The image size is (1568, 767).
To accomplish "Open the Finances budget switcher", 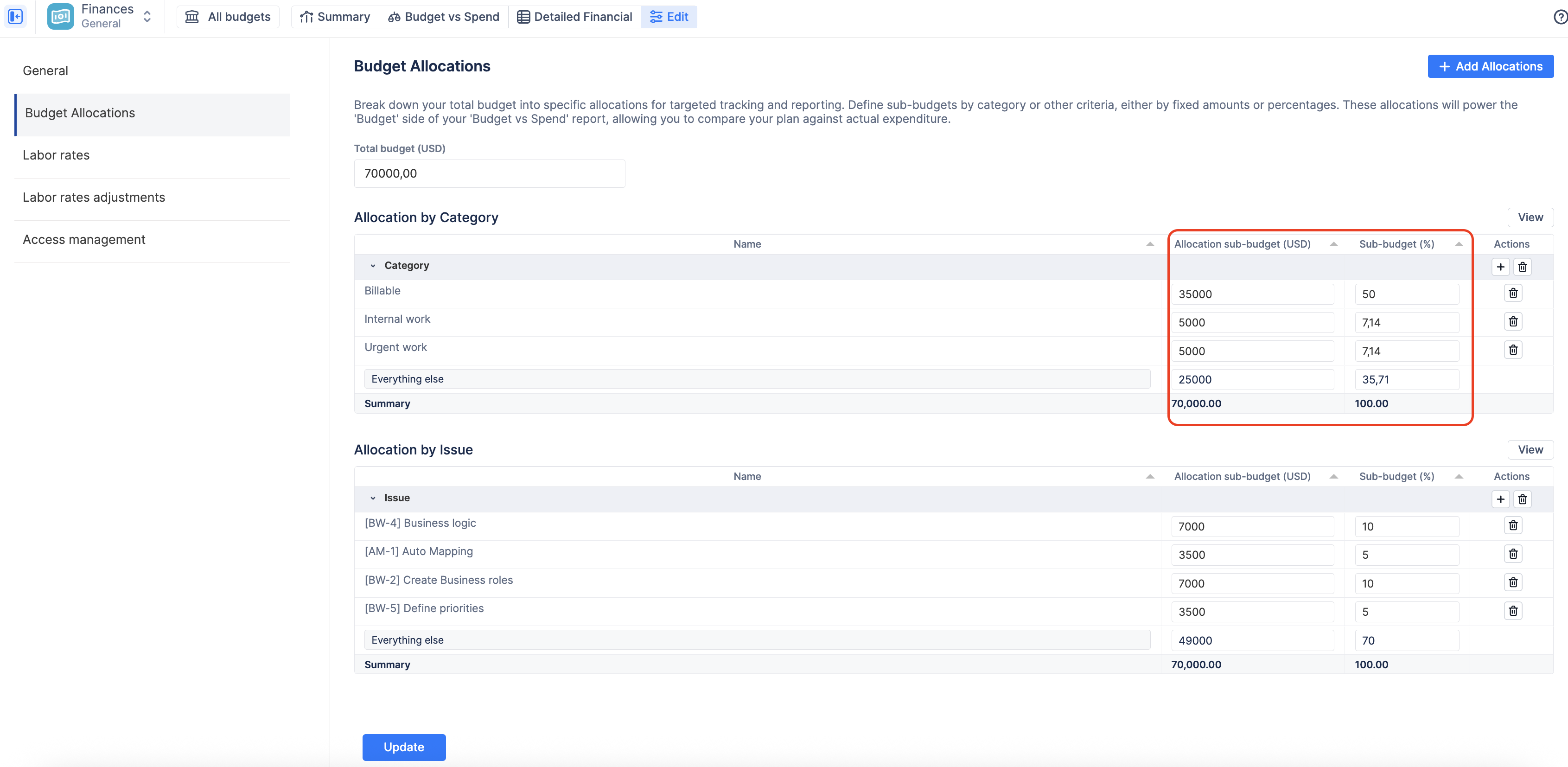I will pos(147,16).
